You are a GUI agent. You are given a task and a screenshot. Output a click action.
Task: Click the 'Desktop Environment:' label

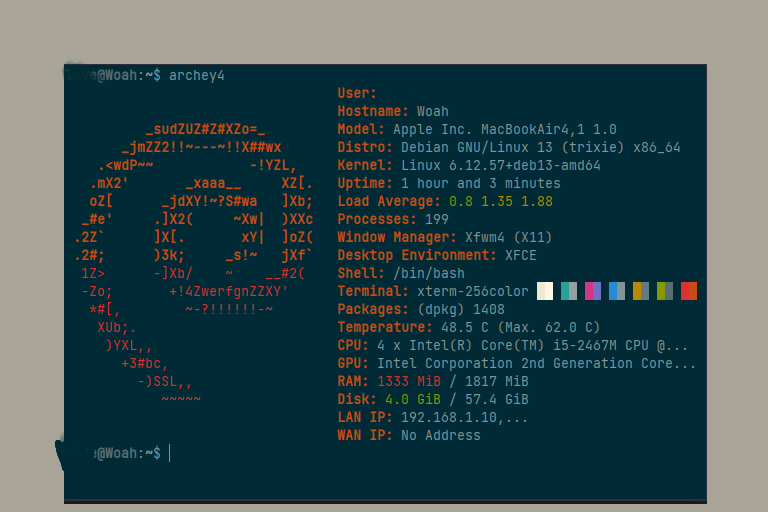417,255
